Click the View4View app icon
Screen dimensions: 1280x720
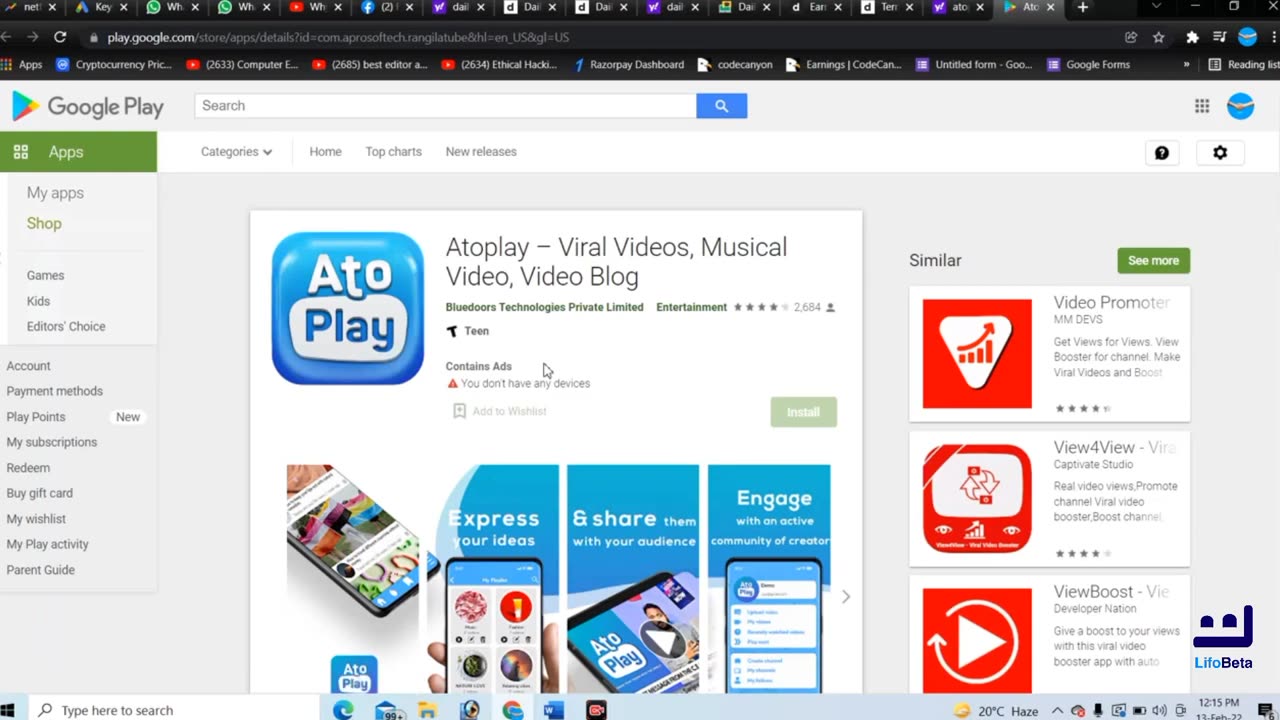coord(977,498)
